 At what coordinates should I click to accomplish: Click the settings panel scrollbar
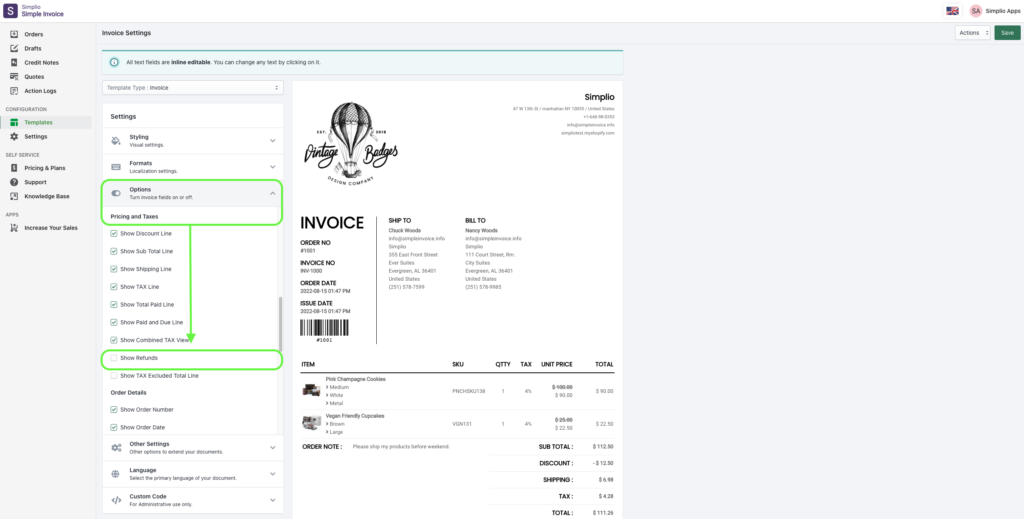(280, 323)
